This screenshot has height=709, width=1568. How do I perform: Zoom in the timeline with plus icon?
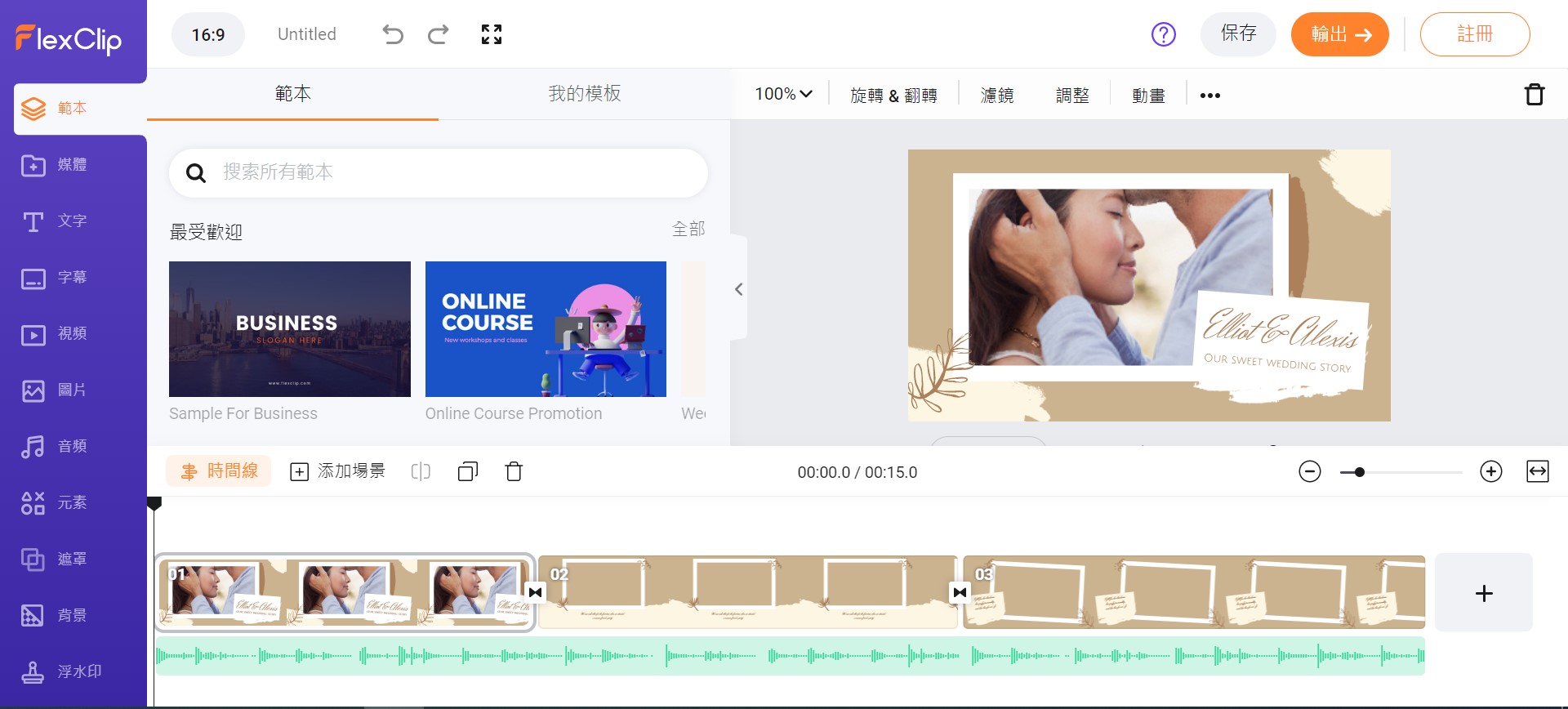tap(1491, 471)
